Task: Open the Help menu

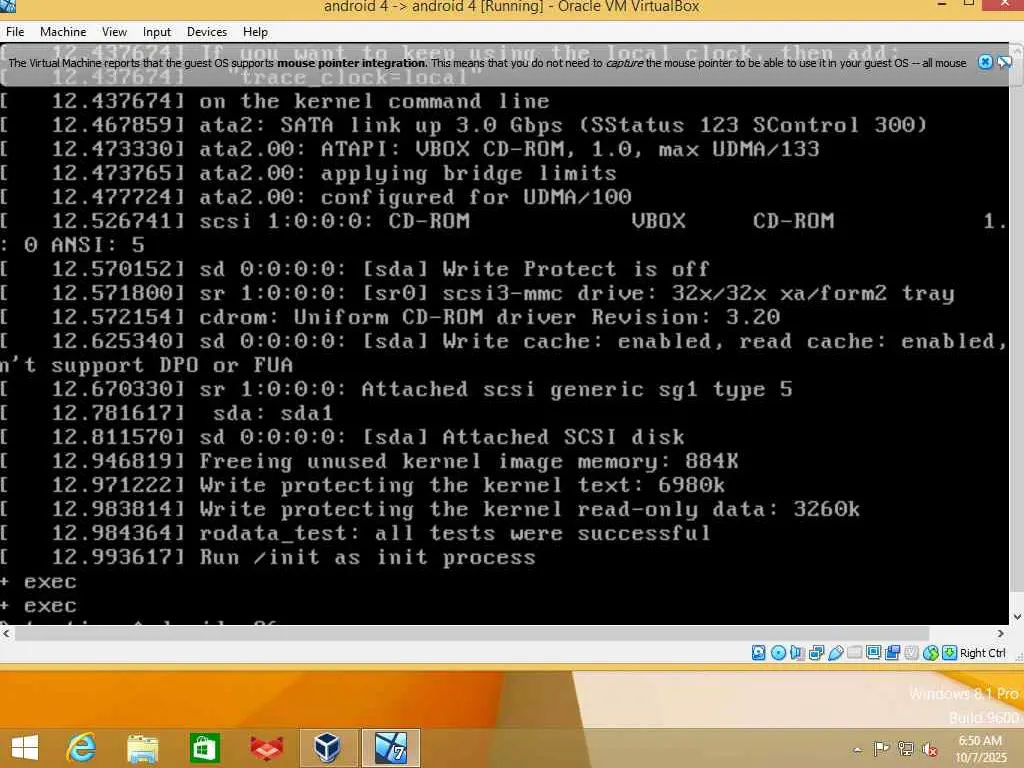Action: point(255,31)
